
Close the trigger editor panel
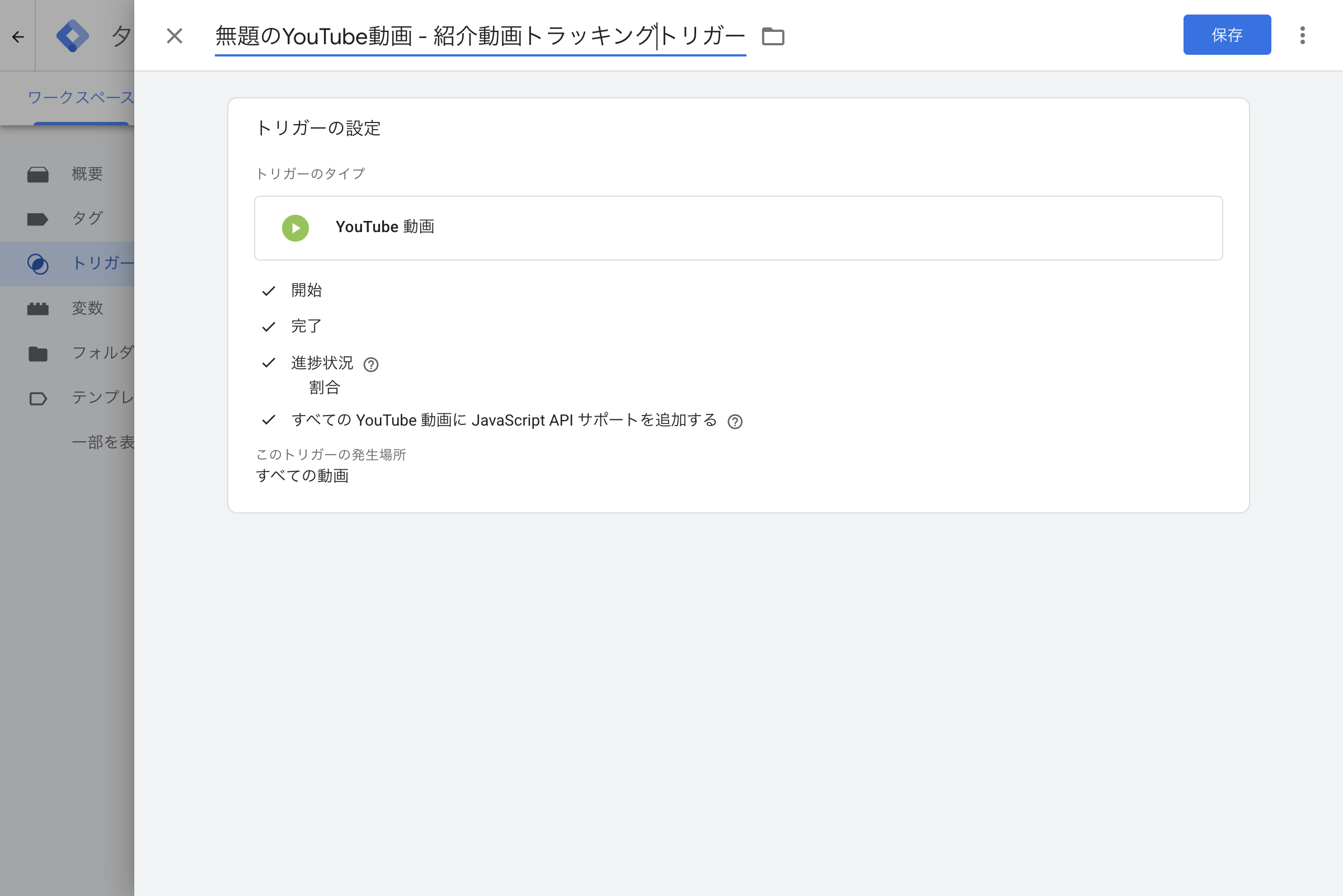(x=175, y=36)
